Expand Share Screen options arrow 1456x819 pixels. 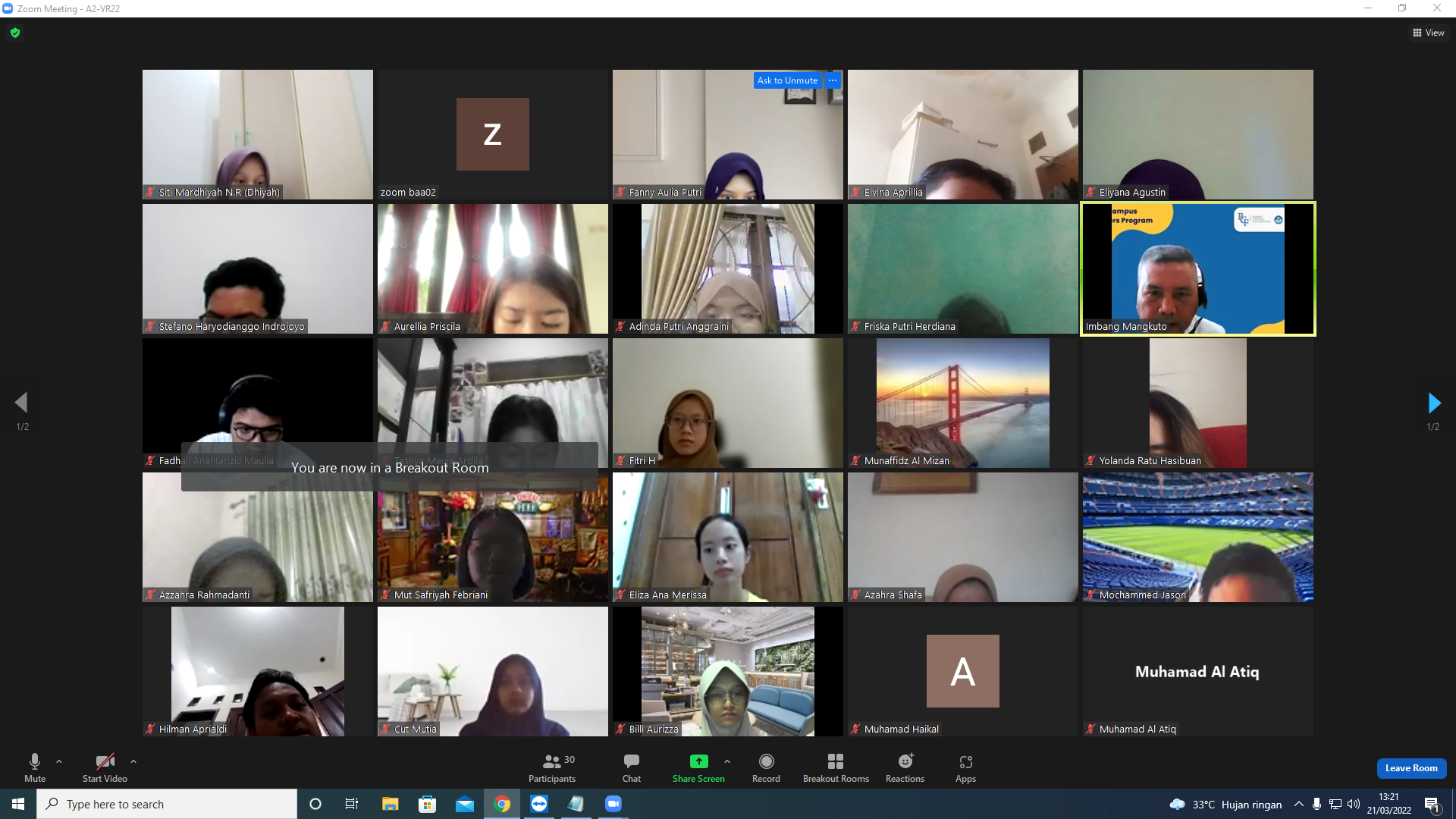[727, 761]
